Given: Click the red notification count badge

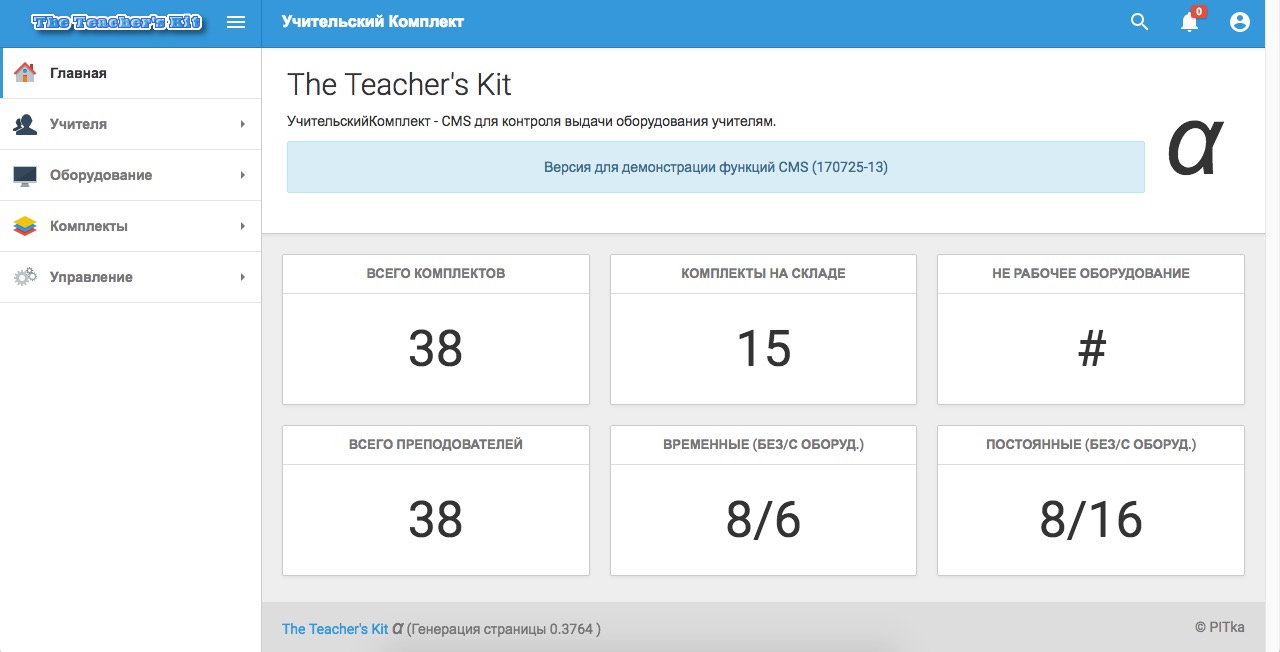Looking at the screenshot, I should point(1199,12).
